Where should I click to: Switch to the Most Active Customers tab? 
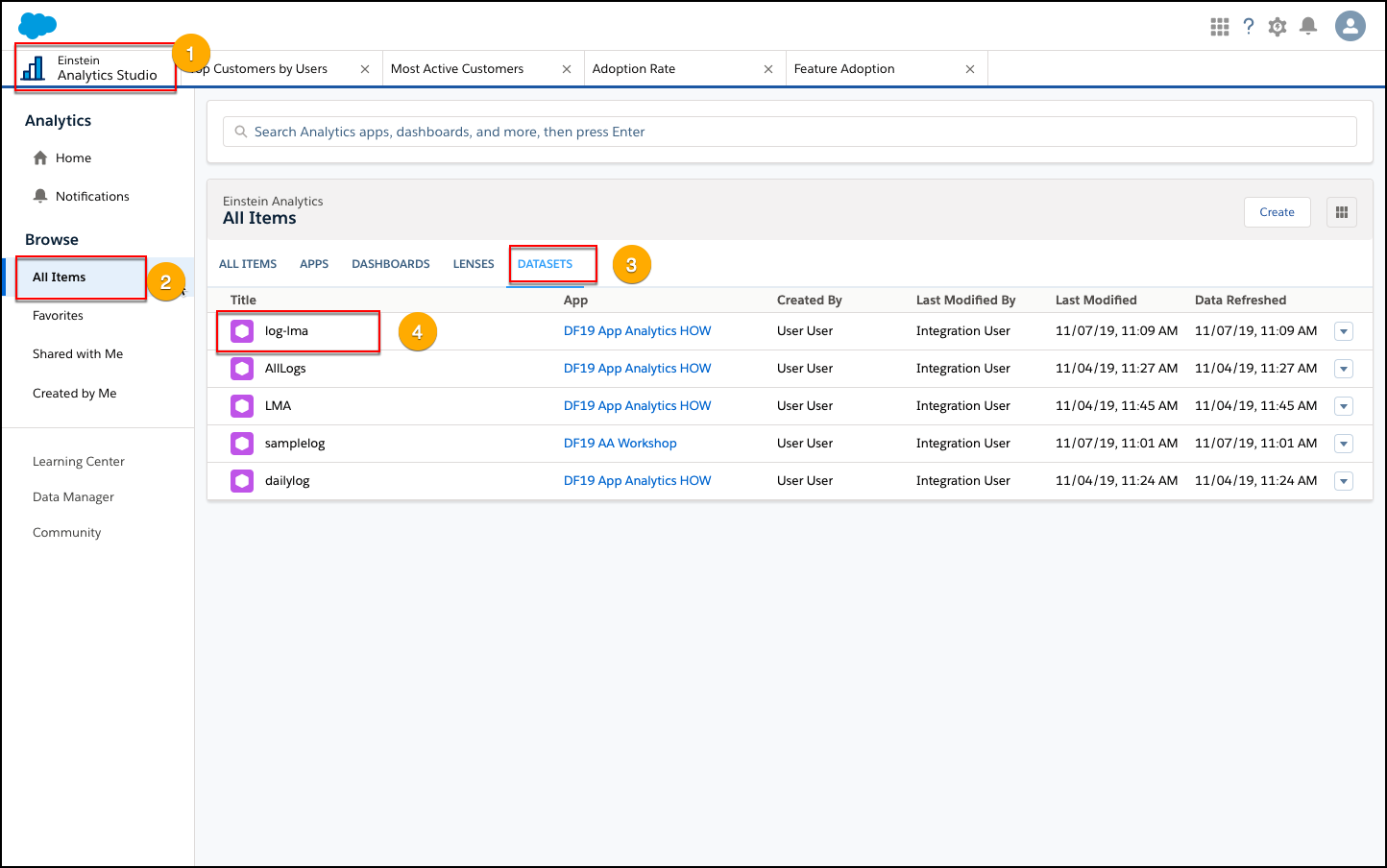coord(457,69)
